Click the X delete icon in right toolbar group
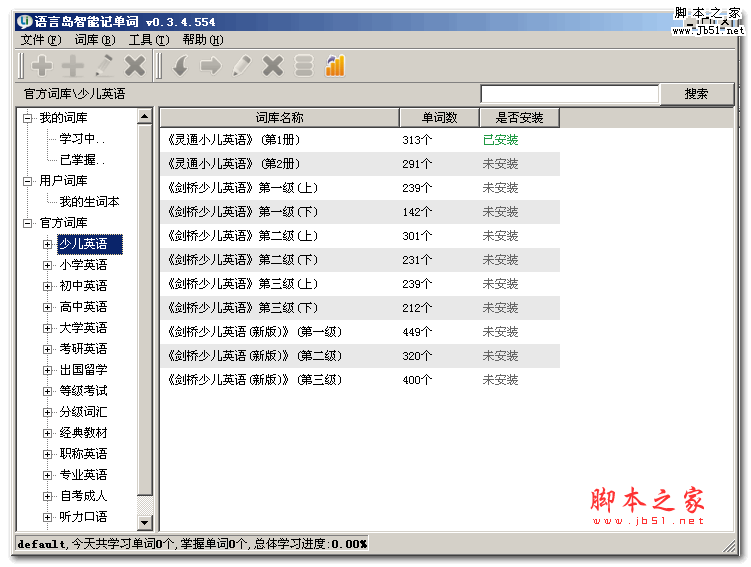 coord(273,66)
